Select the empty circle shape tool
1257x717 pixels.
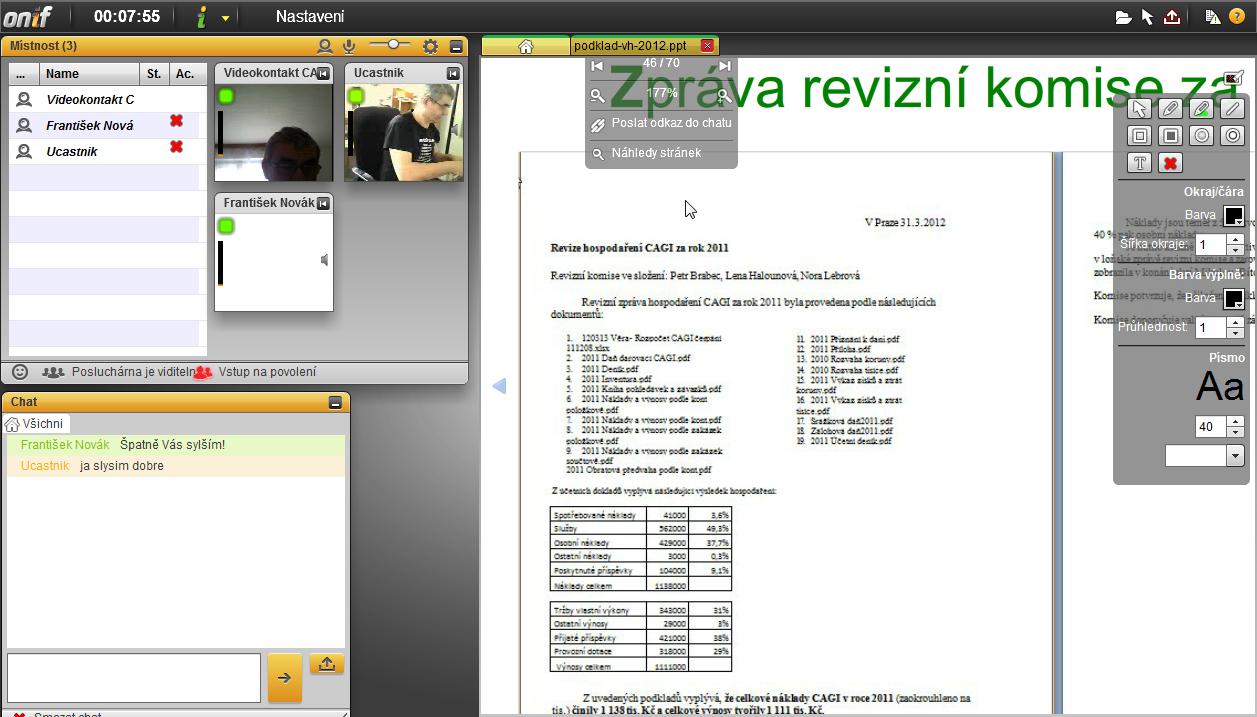pyautogui.click(x=1234, y=135)
